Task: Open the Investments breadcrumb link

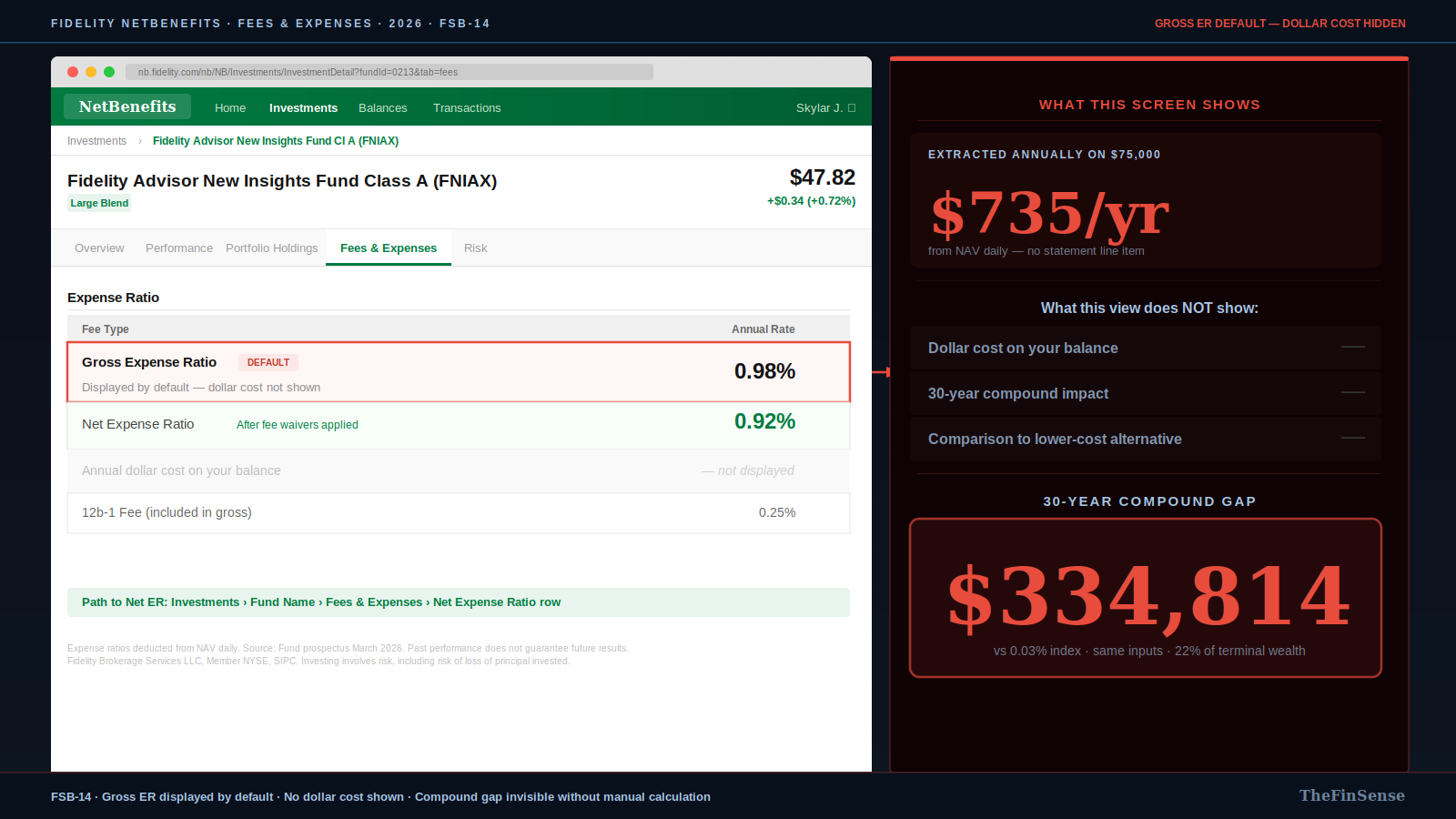Action: pos(96,140)
